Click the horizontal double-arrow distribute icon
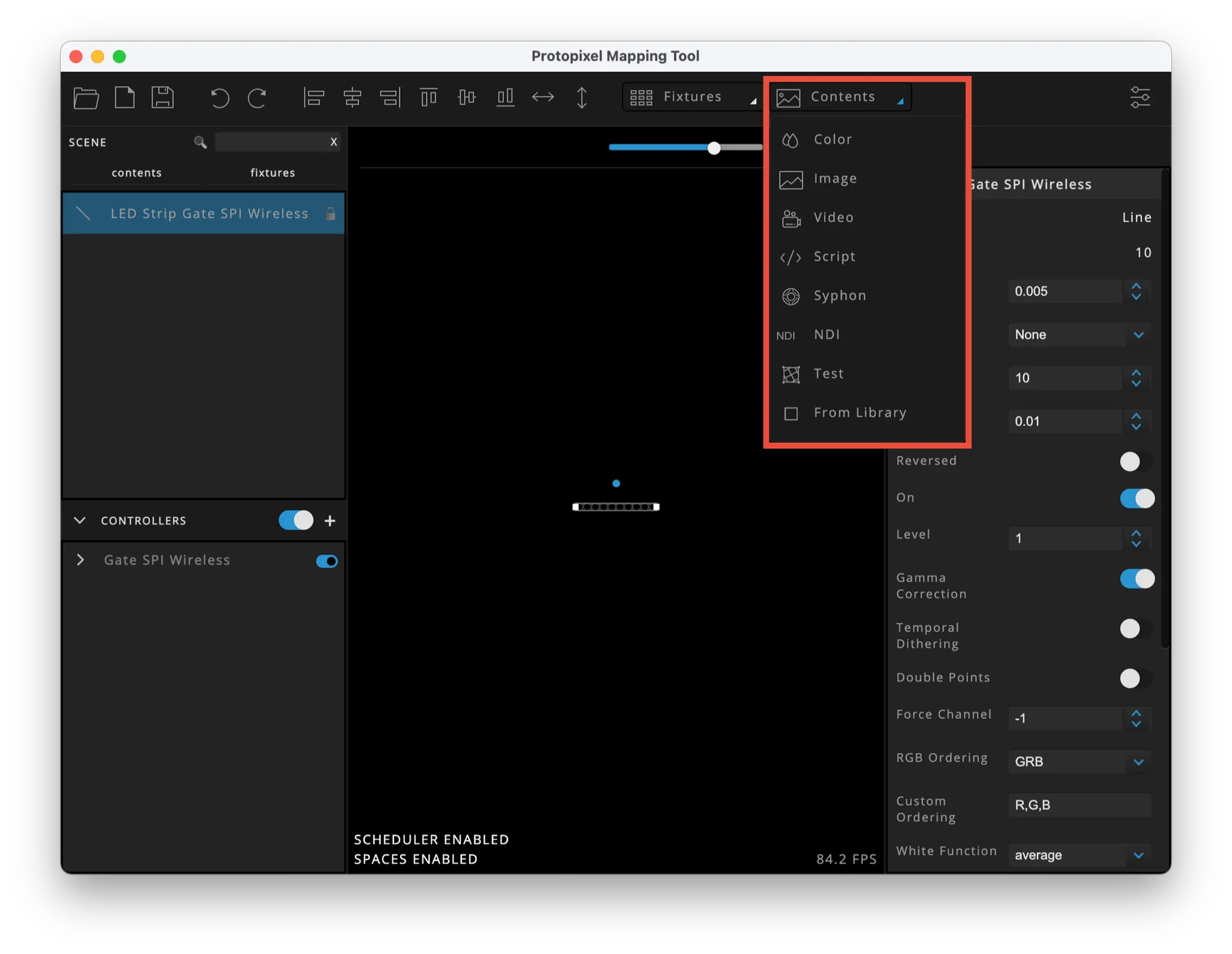Image resolution: width=1232 pixels, height=954 pixels. [543, 97]
